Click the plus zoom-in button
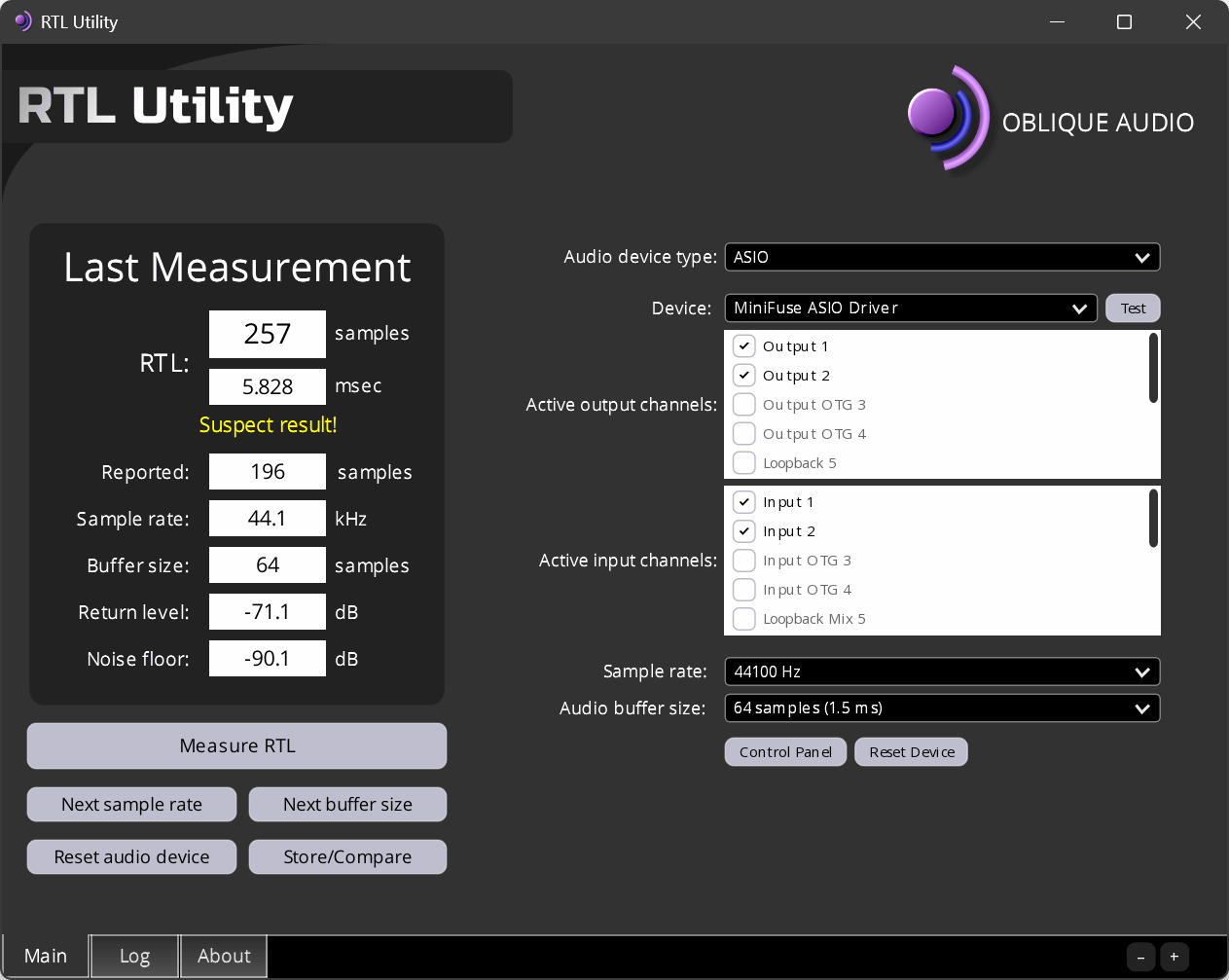Viewport: 1229px width, 980px height. tap(1174, 957)
